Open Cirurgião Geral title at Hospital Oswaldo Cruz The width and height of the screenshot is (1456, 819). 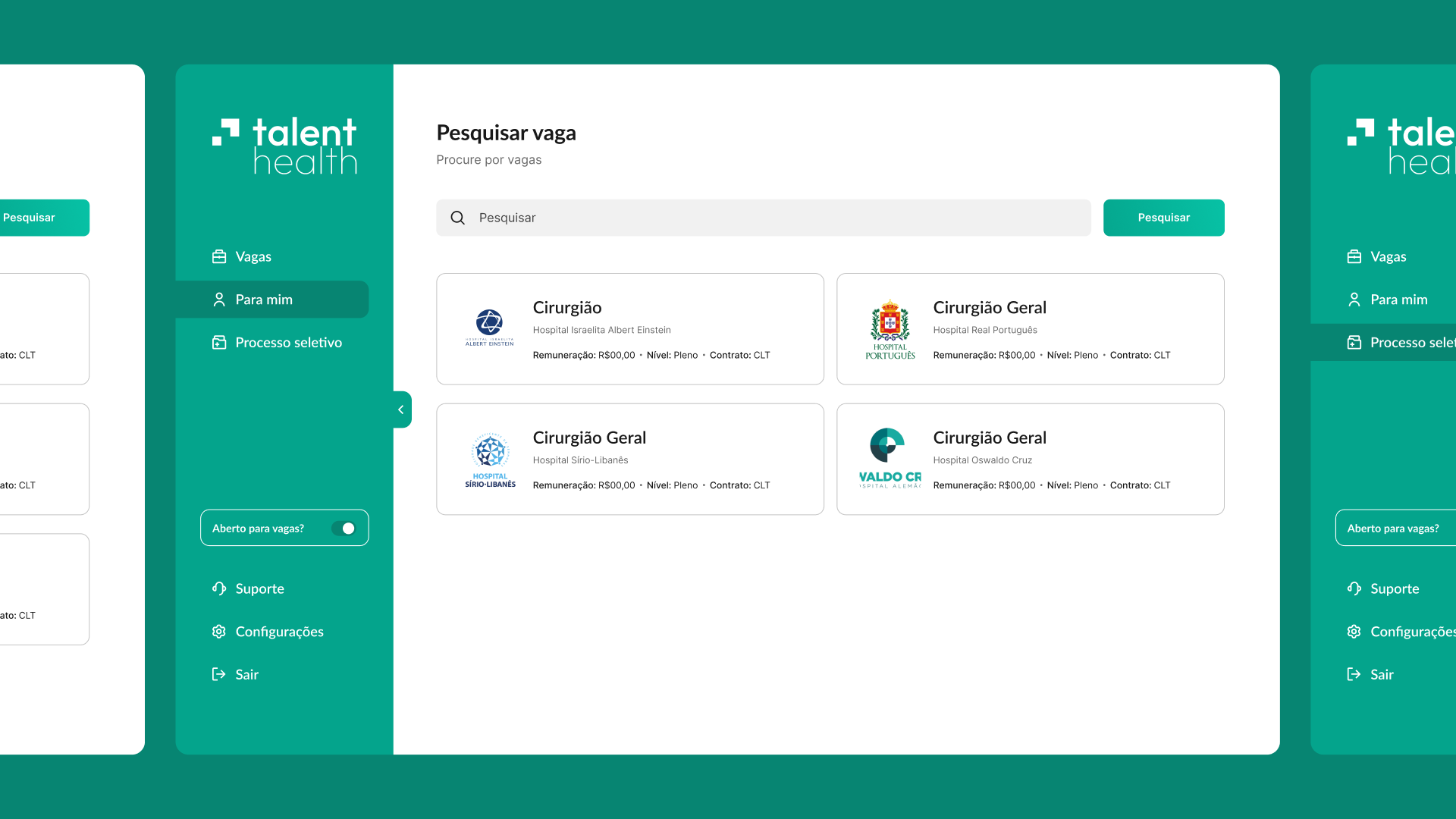[x=990, y=438]
